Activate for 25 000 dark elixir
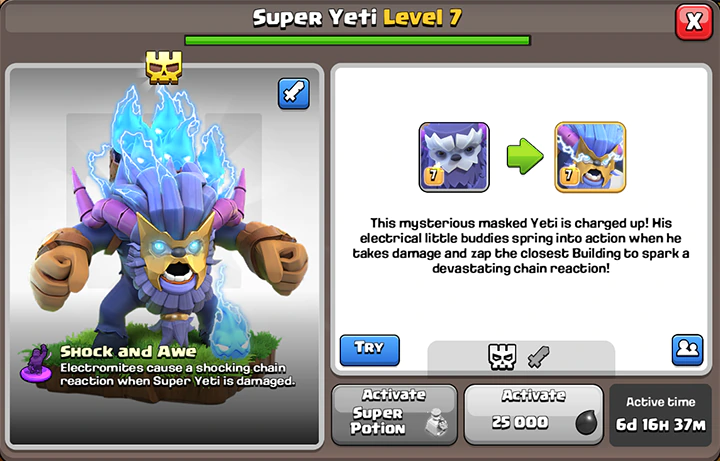The height and width of the screenshot is (461, 720). tap(534, 415)
